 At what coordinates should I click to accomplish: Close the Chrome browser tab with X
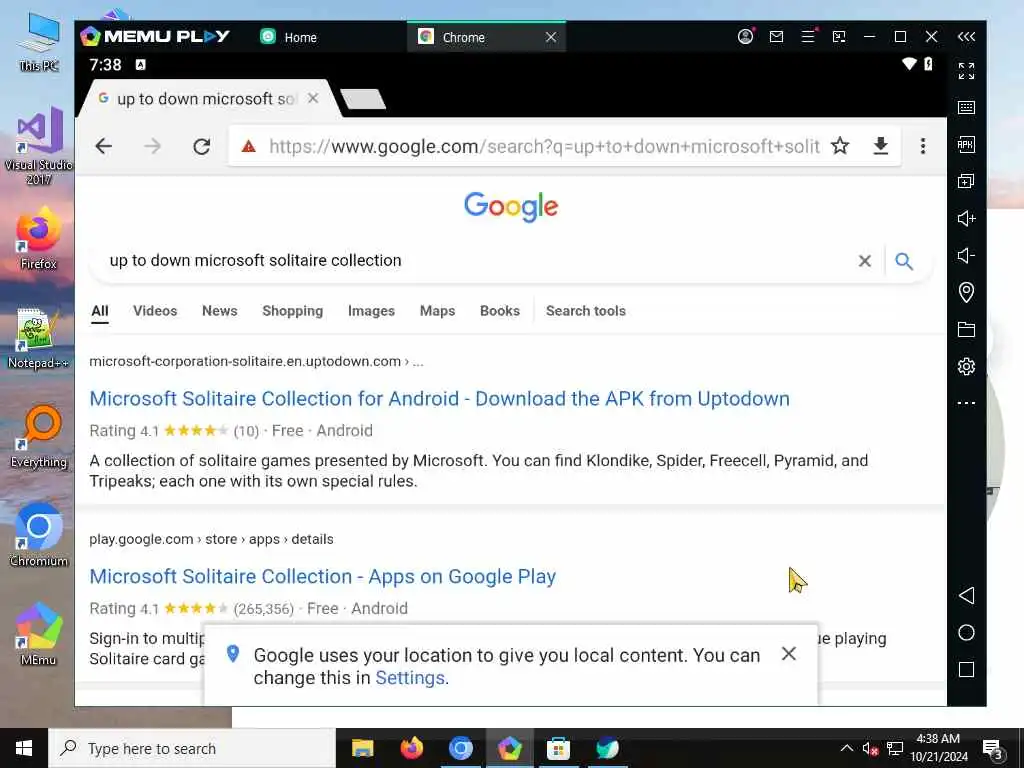point(313,98)
